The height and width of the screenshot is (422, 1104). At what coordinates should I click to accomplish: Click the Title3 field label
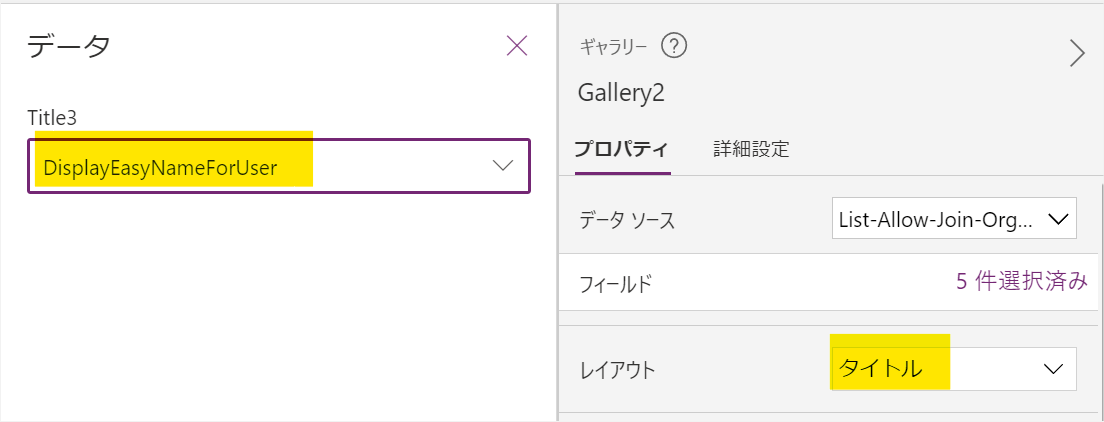click(x=51, y=118)
